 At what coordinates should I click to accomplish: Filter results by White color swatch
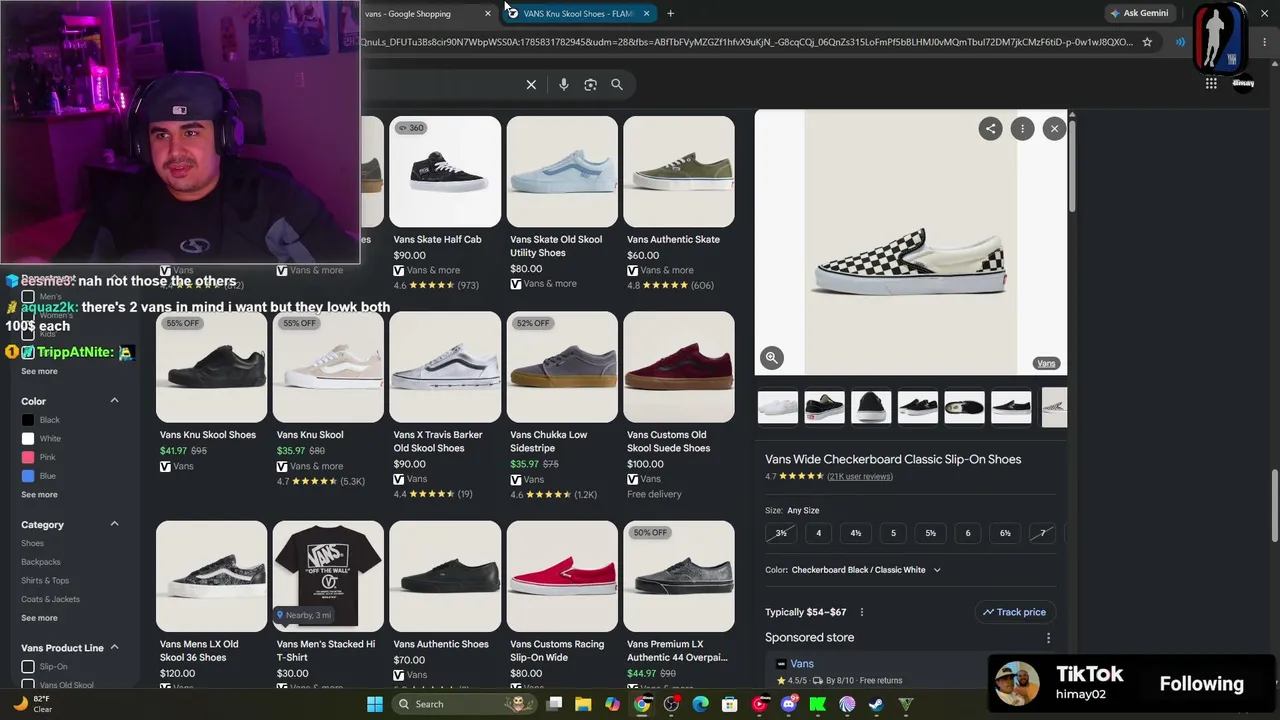coord(28,439)
